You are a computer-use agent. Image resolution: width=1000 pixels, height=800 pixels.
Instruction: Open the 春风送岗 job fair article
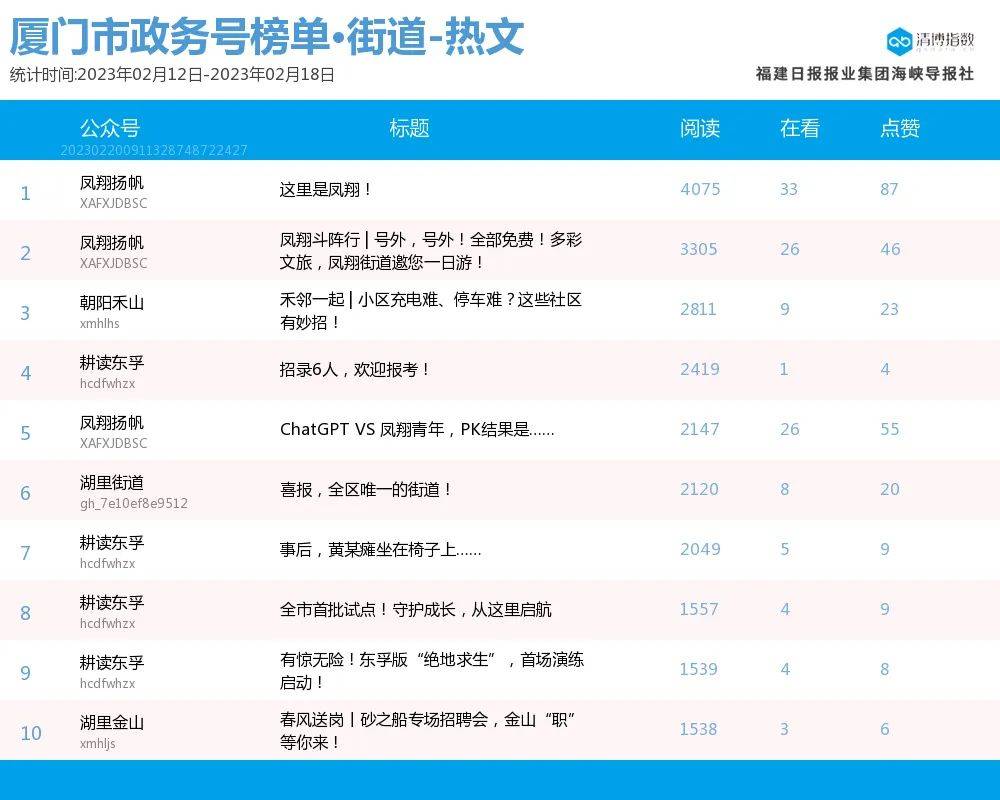(x=431, y=731)
